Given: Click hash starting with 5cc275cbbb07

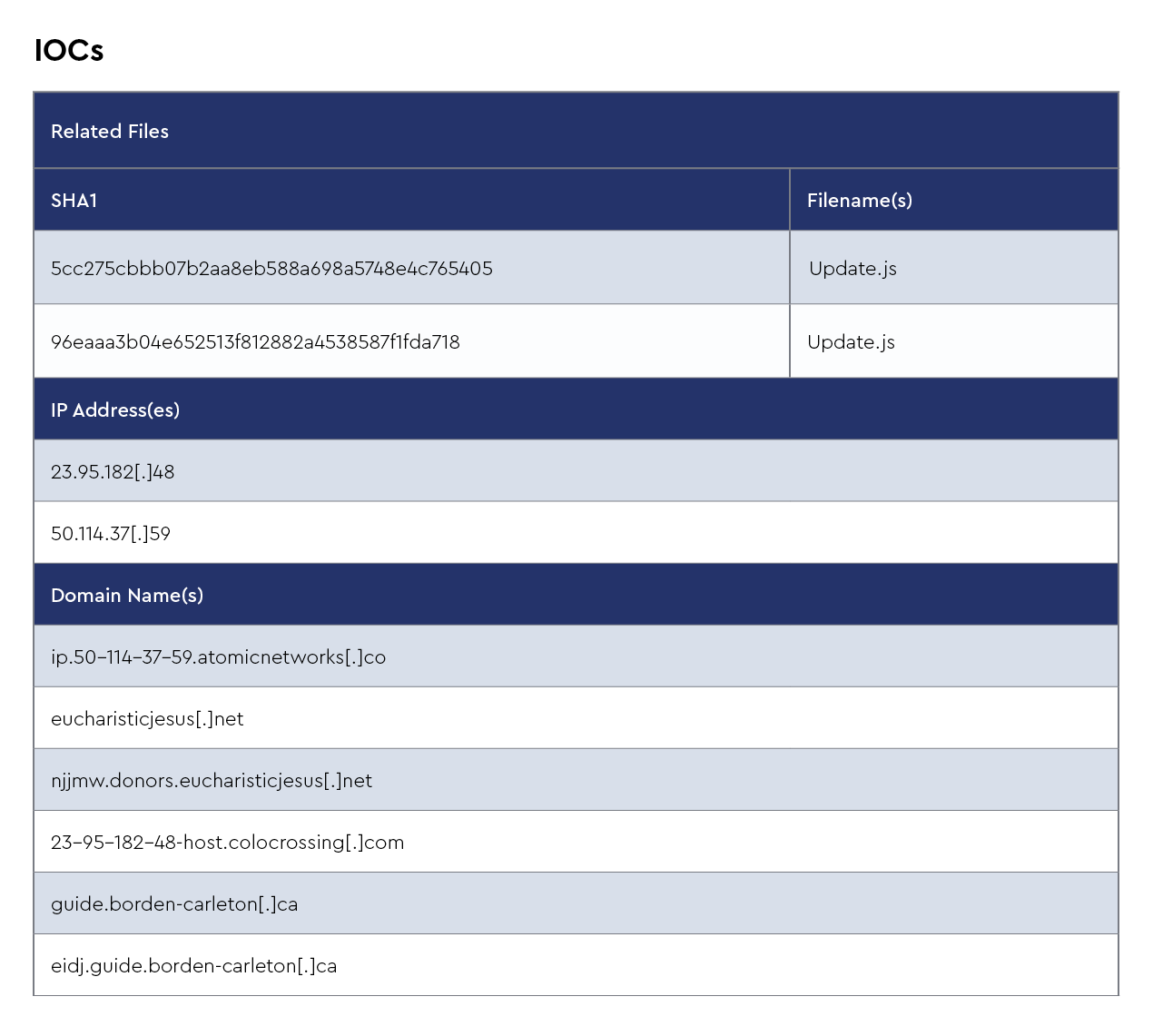Looking at the screenshot, I should coord(271,269).
